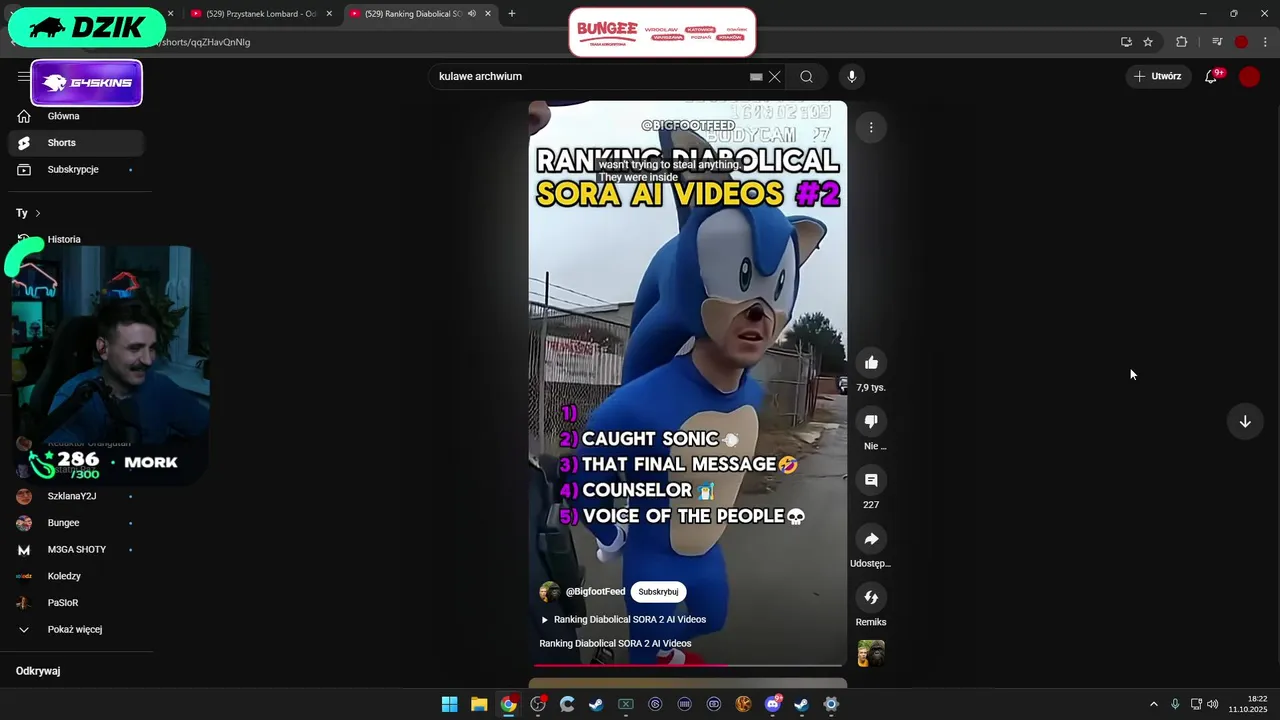Open Chrome three-dot menu

coord(1265,42)
